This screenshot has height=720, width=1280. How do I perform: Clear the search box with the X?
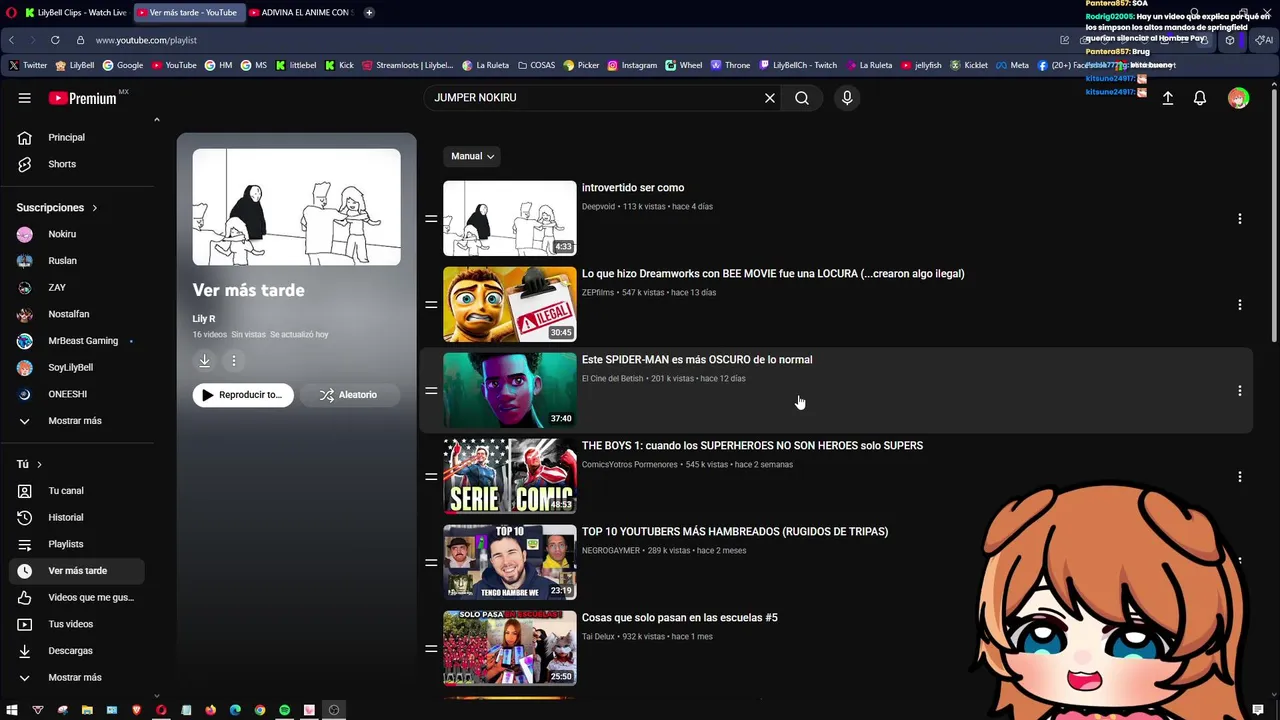click(x=770, y=98)
